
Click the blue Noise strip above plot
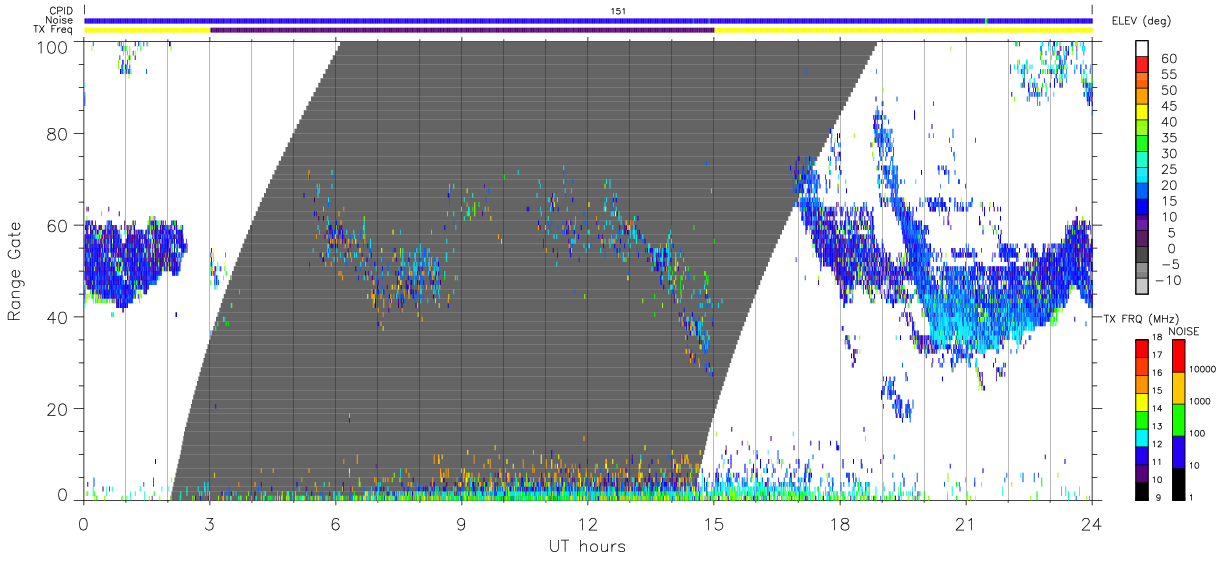point(589,20)
